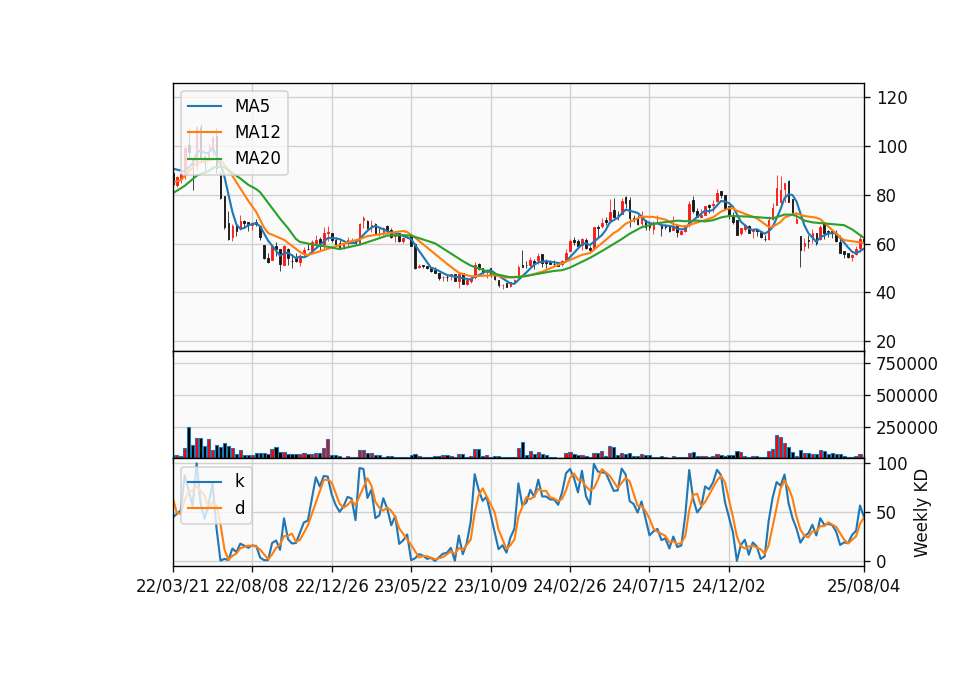Click the orange MA12 legend line sample
The width and height of the screenshot is (960, 690).
click(x=204, y=132)
